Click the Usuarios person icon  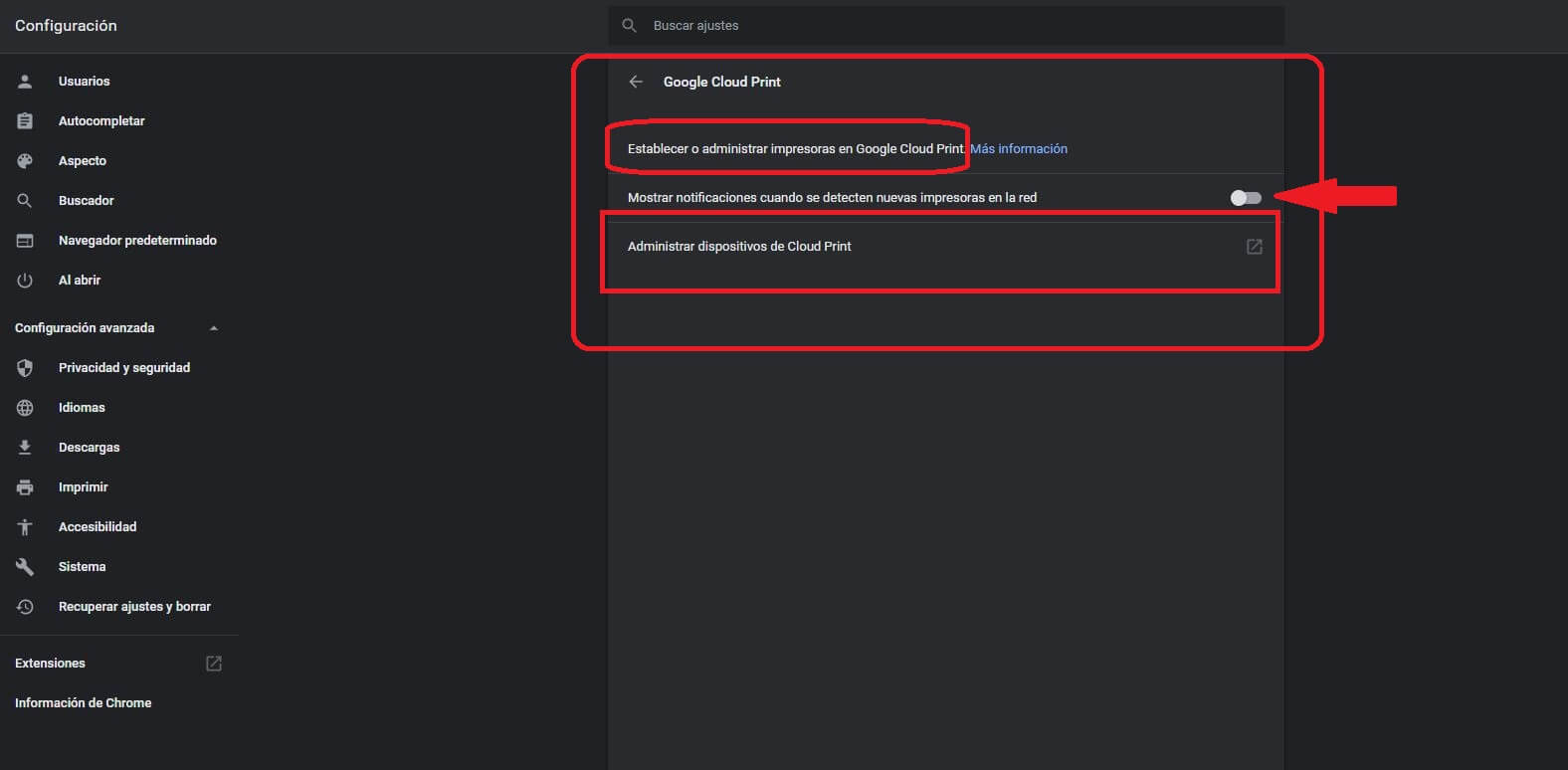pyautogui.click(x=25, y=82)
